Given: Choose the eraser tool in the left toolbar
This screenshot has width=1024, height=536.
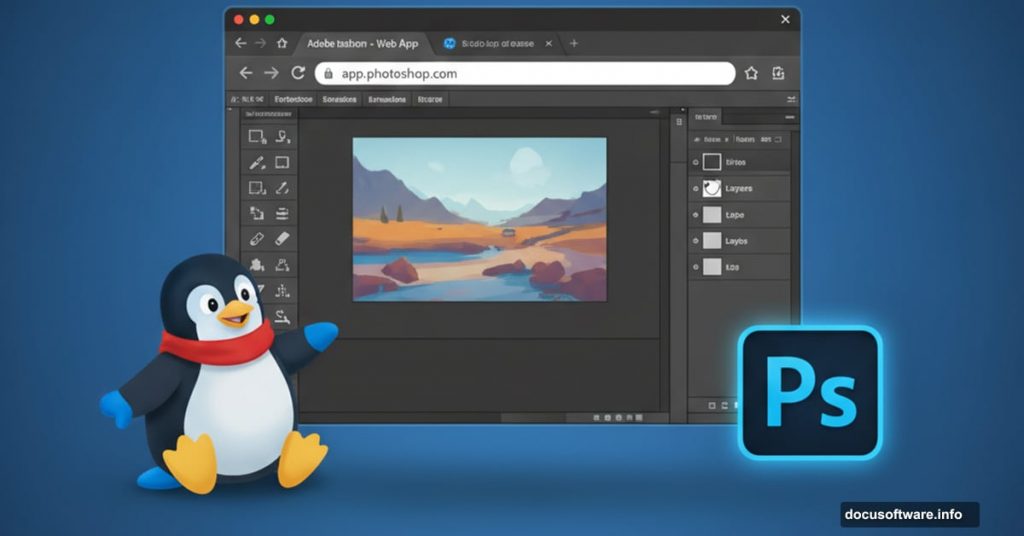Looking at the screenshot, I should tap(283, 239).
